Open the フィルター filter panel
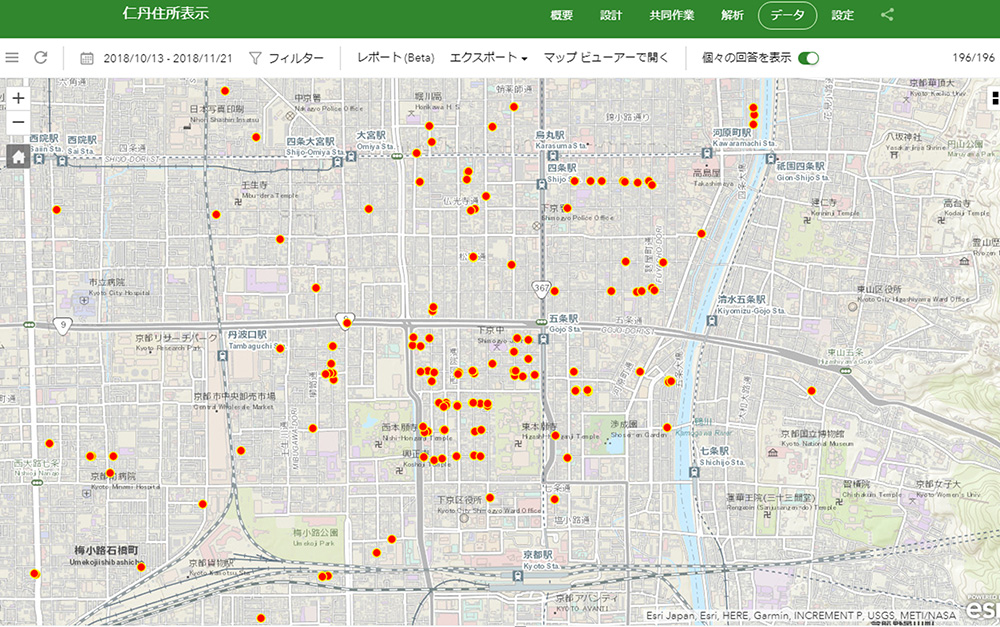The height and width of the screenshot is (627, 1000). coord(286,58)
